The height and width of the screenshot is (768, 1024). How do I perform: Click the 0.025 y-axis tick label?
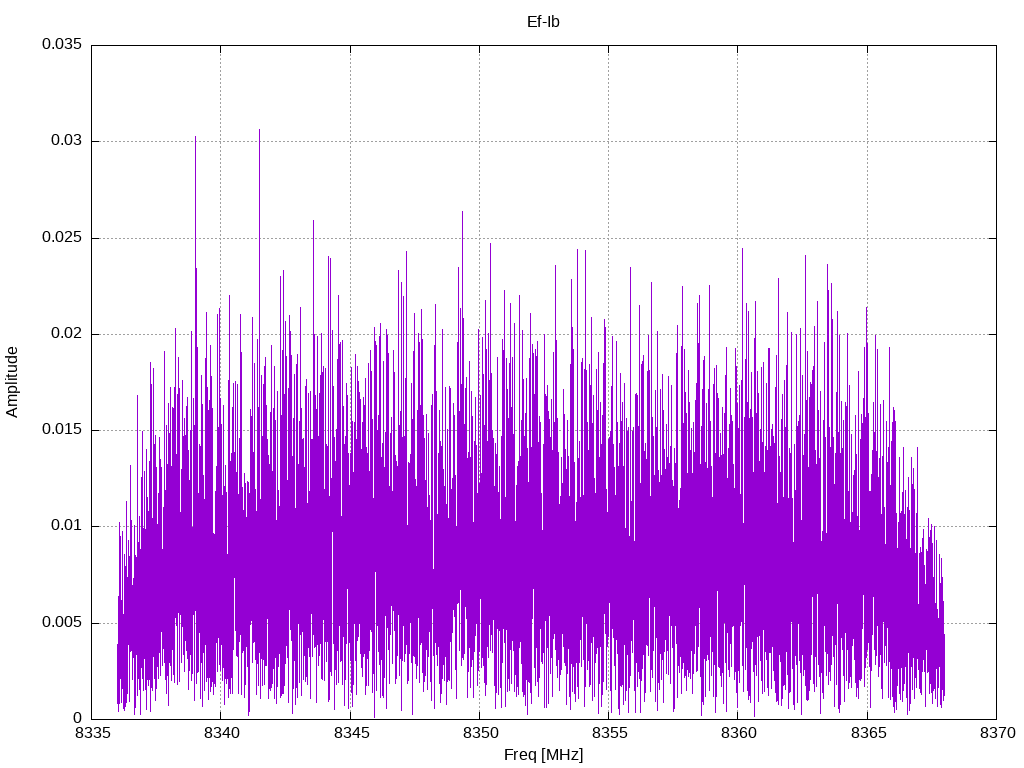click(x=62, y=238)
